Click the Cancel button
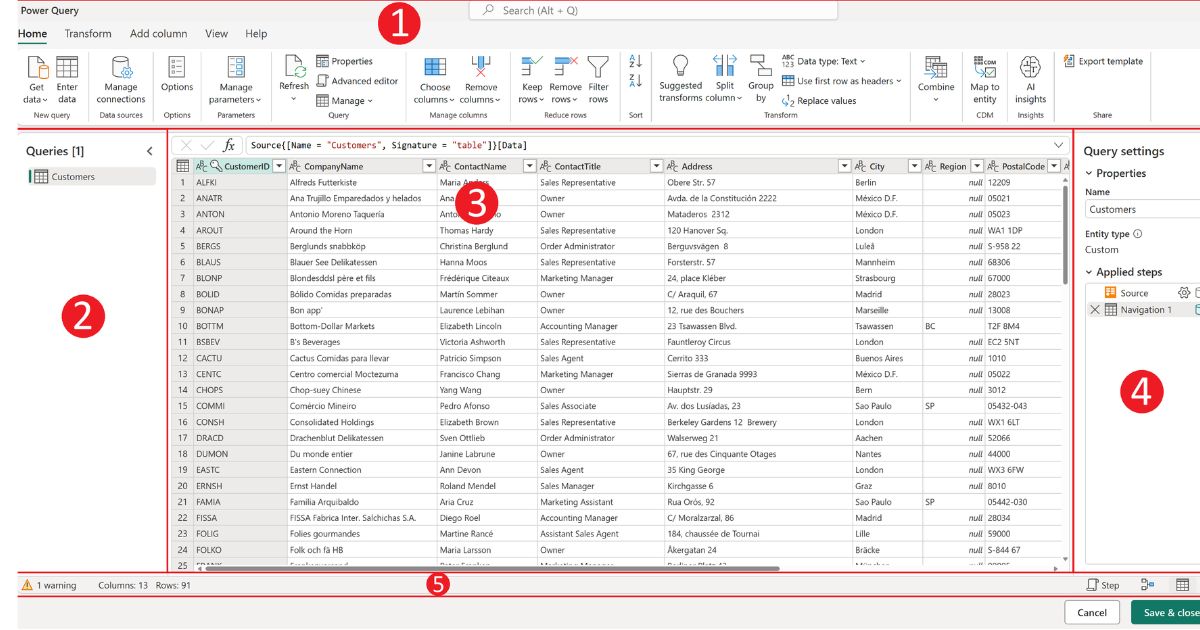The width and height of the screenshot is (1200, 630). (x=1092, y=613)
